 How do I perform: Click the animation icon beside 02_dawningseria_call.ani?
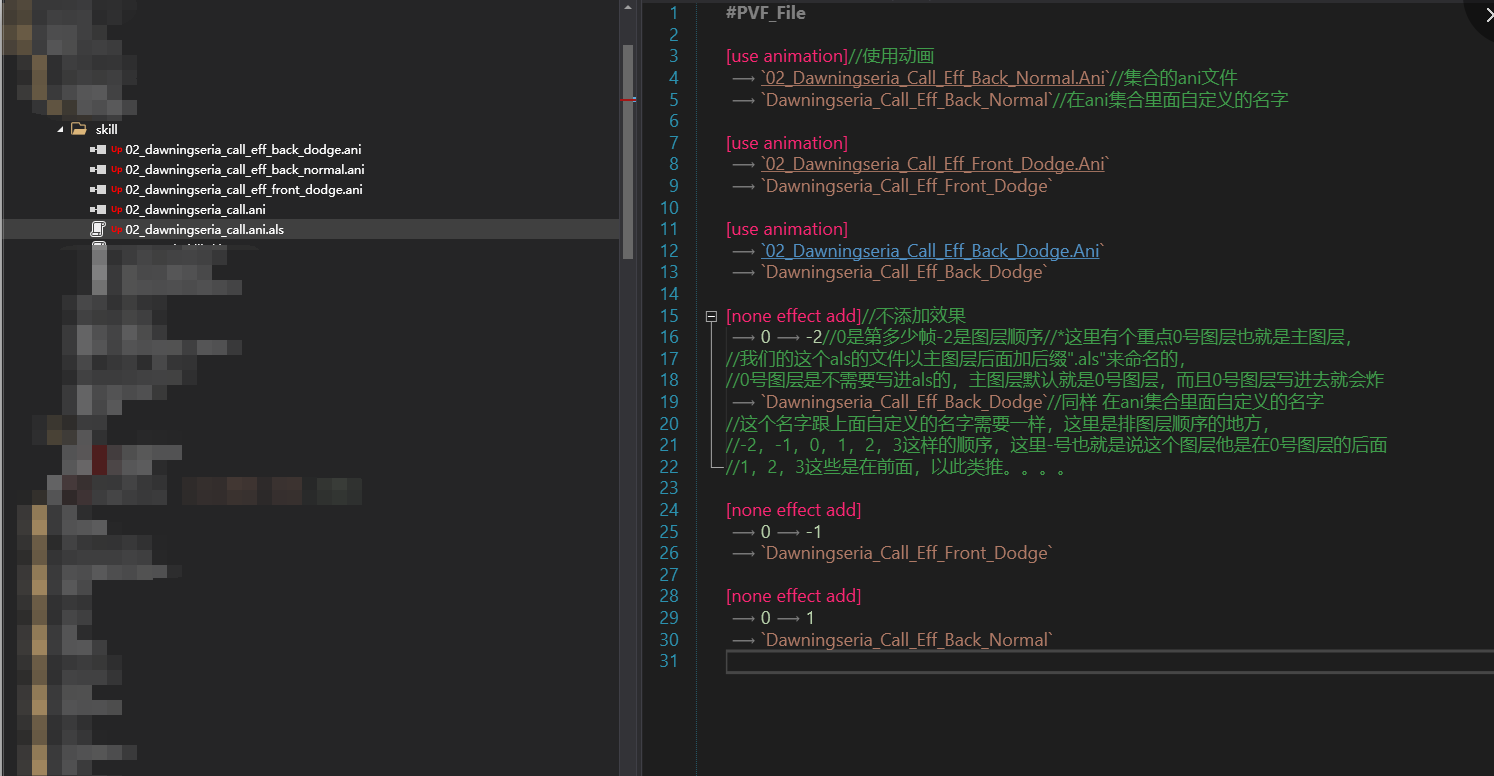[98, 209]
